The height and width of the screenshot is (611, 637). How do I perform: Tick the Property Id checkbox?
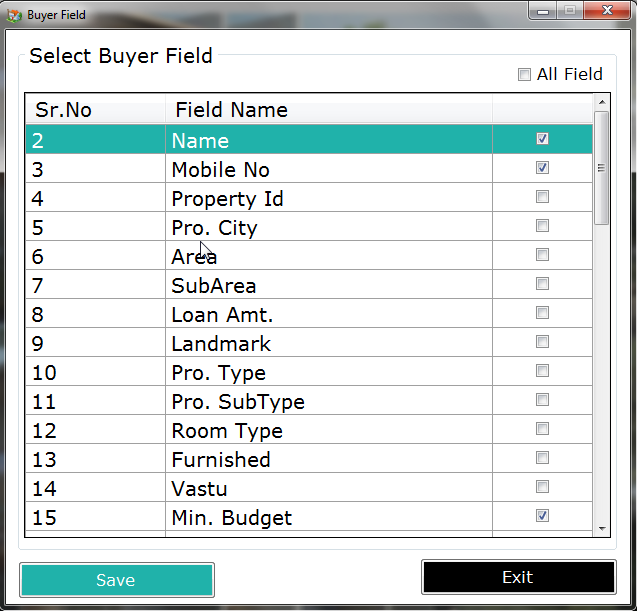pos(542,197)
